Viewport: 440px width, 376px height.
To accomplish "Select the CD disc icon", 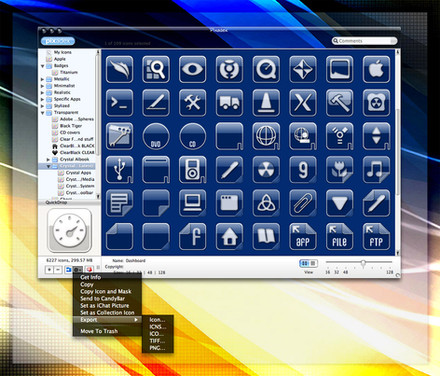I will tap(192, 136).
